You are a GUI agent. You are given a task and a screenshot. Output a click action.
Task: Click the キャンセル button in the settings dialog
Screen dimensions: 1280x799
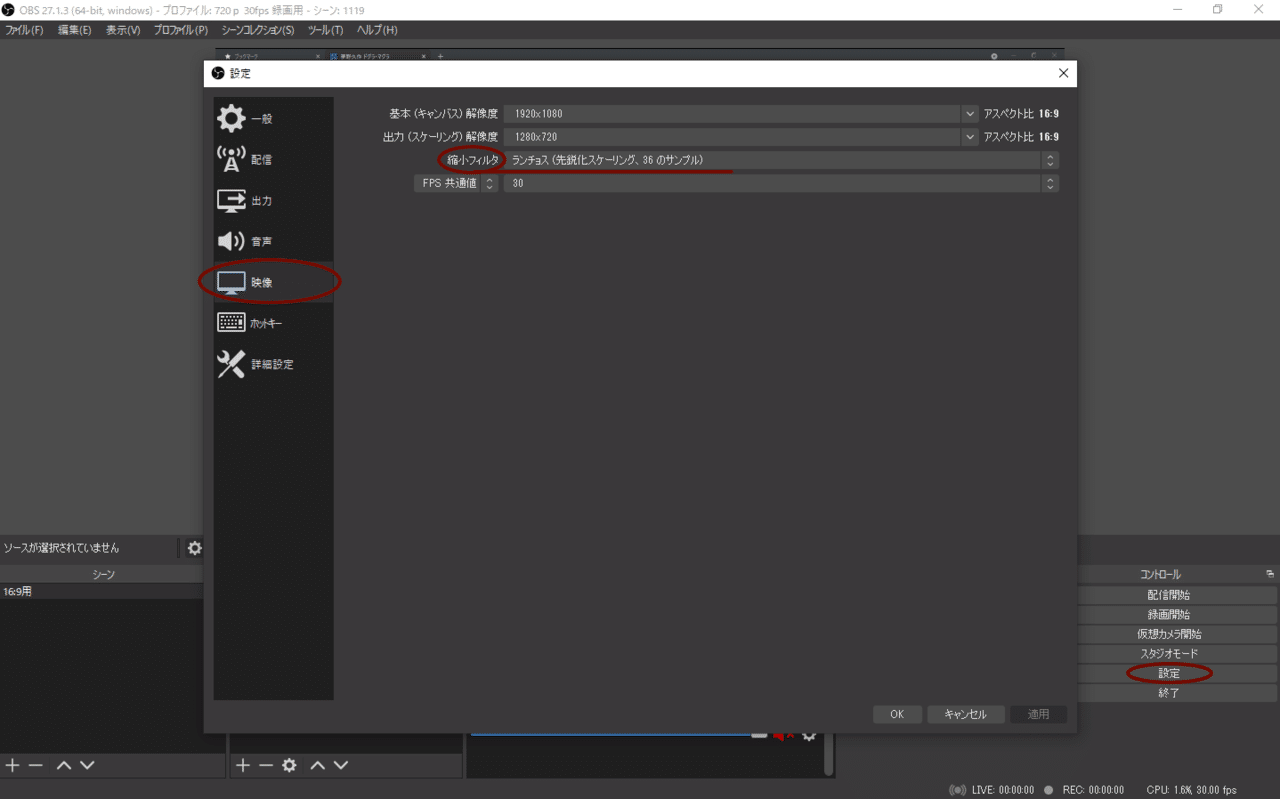point(965,714)
